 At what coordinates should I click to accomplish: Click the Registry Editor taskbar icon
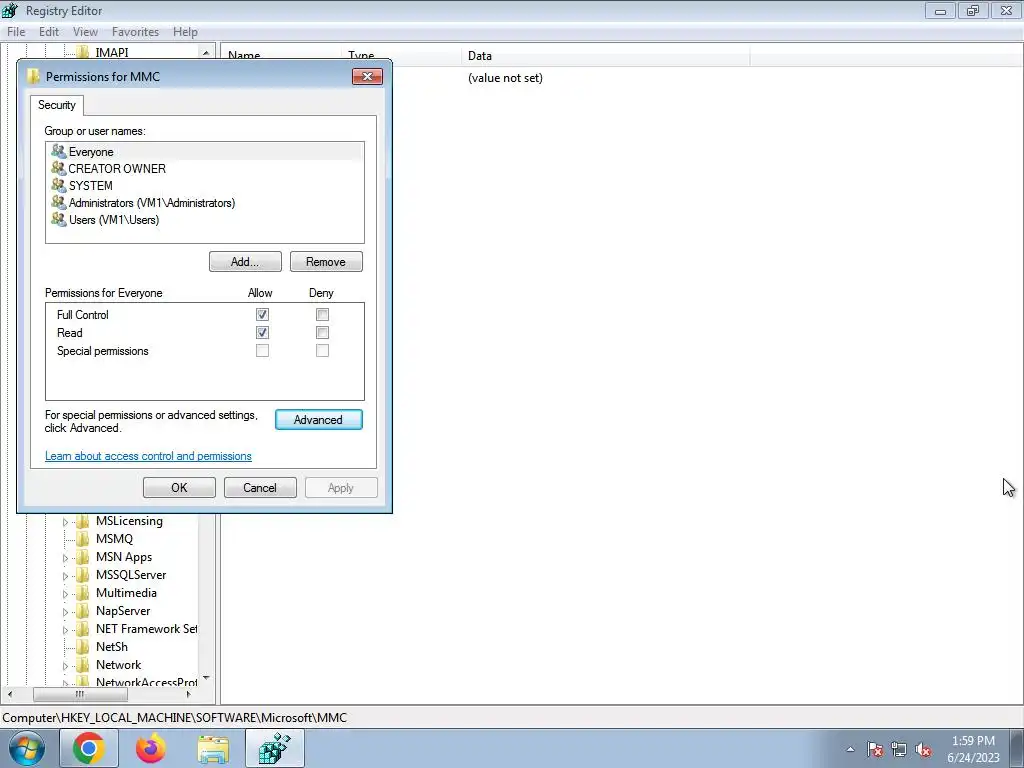274,748
